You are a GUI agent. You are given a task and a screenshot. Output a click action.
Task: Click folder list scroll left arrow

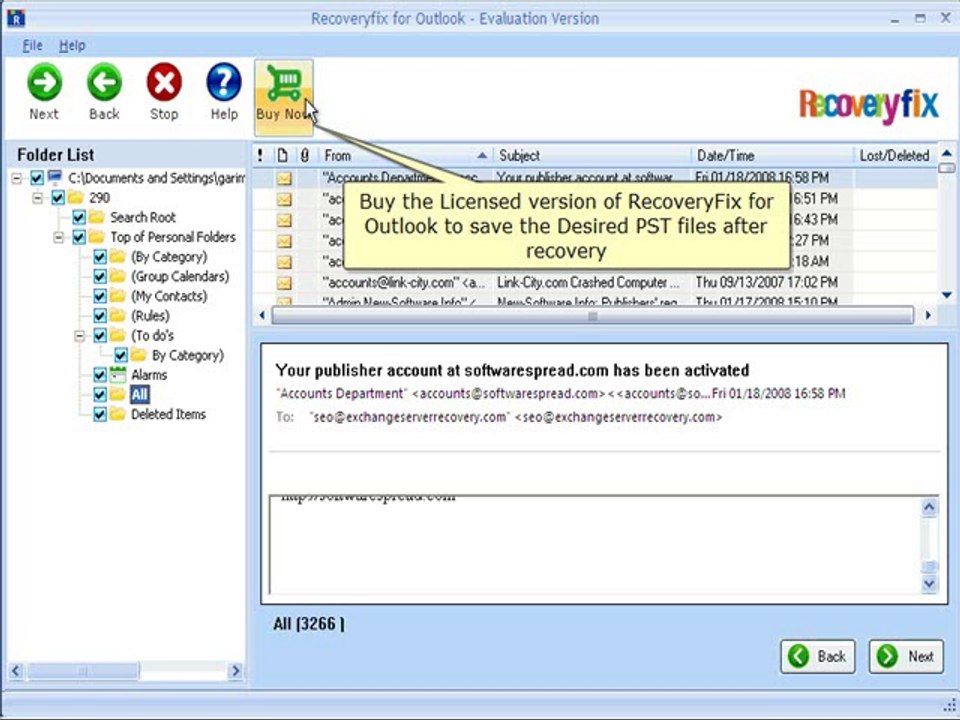(17, 672)
